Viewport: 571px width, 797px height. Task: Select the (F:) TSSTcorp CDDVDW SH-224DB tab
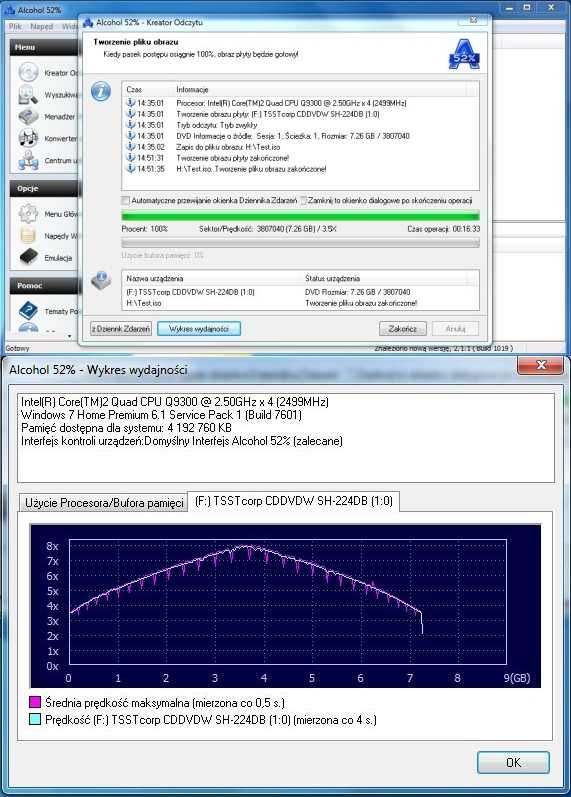coord(293,501)
